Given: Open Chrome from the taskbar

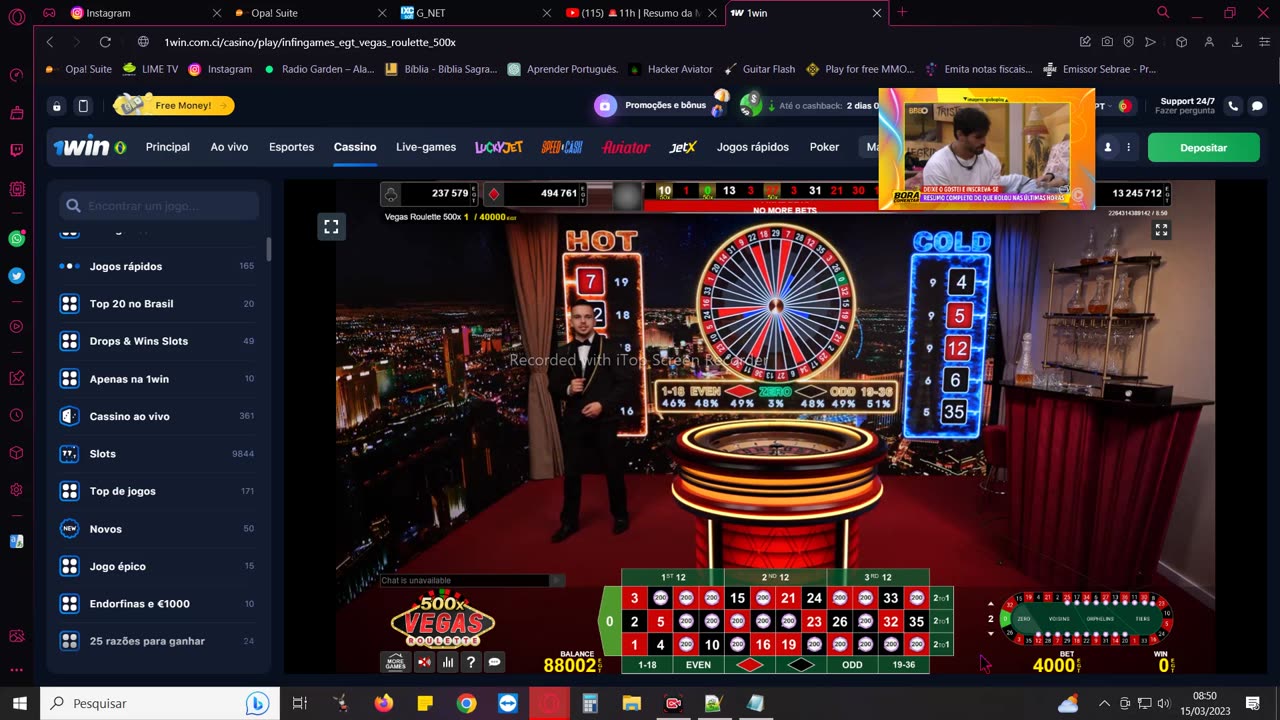Looking at the screenshot, I should [466, 703].
